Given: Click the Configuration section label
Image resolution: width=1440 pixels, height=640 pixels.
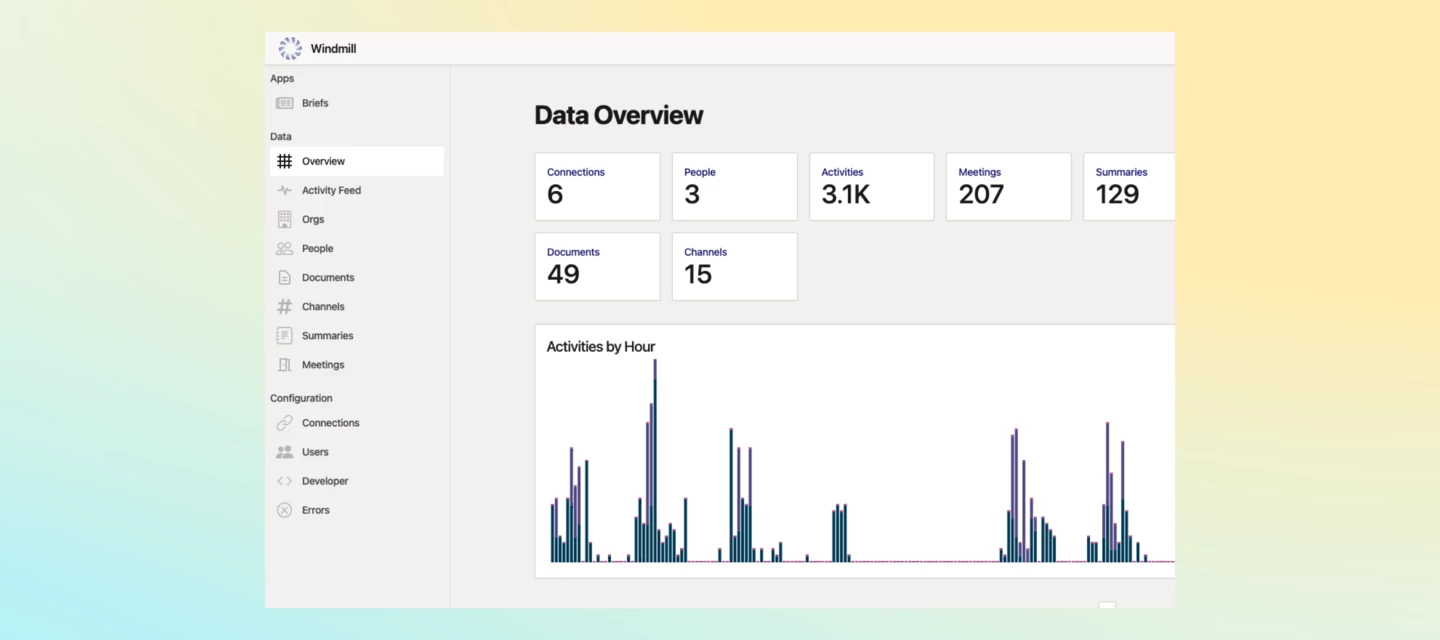Looking at the screenshot, I should tap(301, 398).
